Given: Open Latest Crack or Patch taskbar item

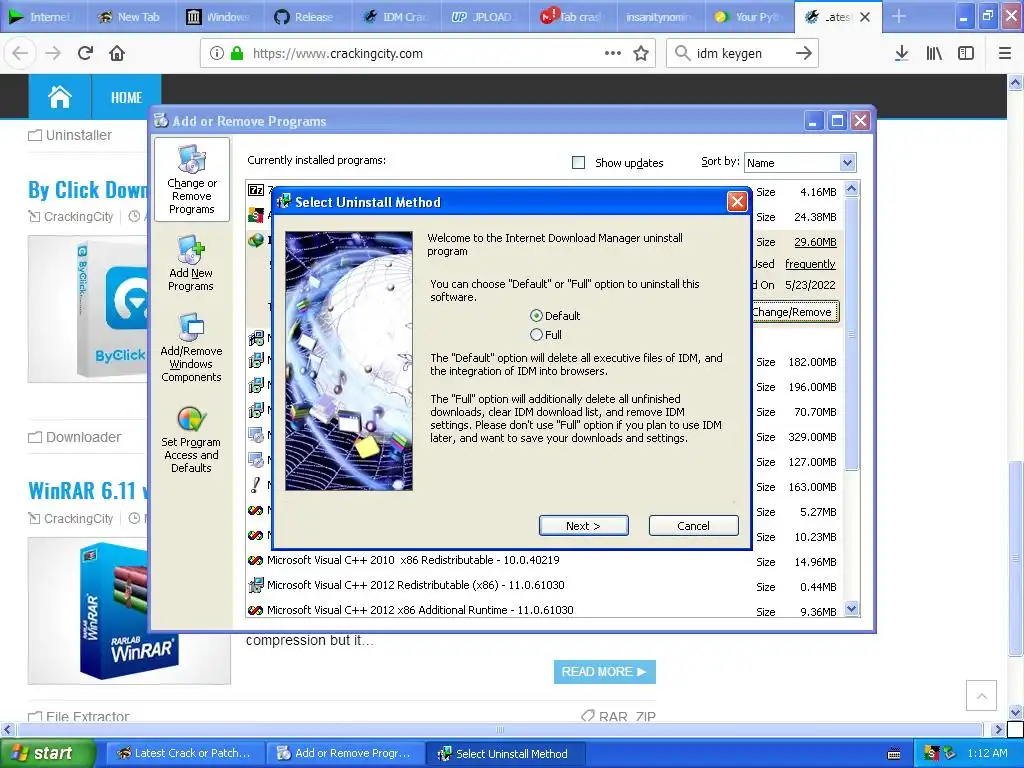Looking at the screenshot, I should (x=185, y=754).
